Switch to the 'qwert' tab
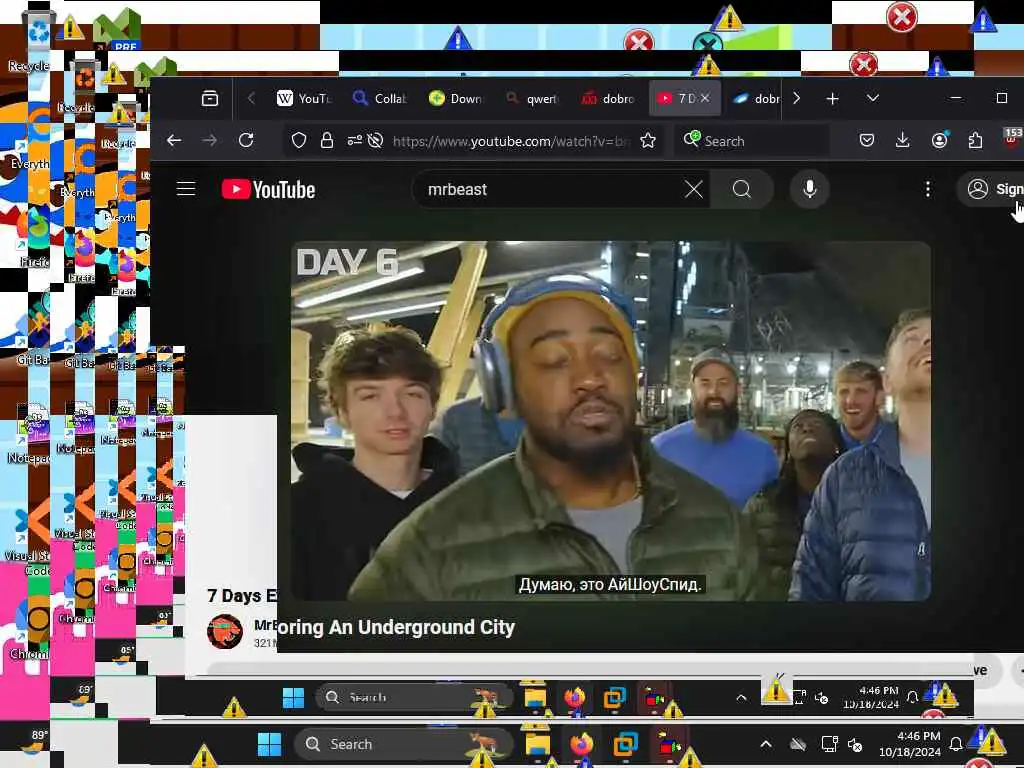 532,99
